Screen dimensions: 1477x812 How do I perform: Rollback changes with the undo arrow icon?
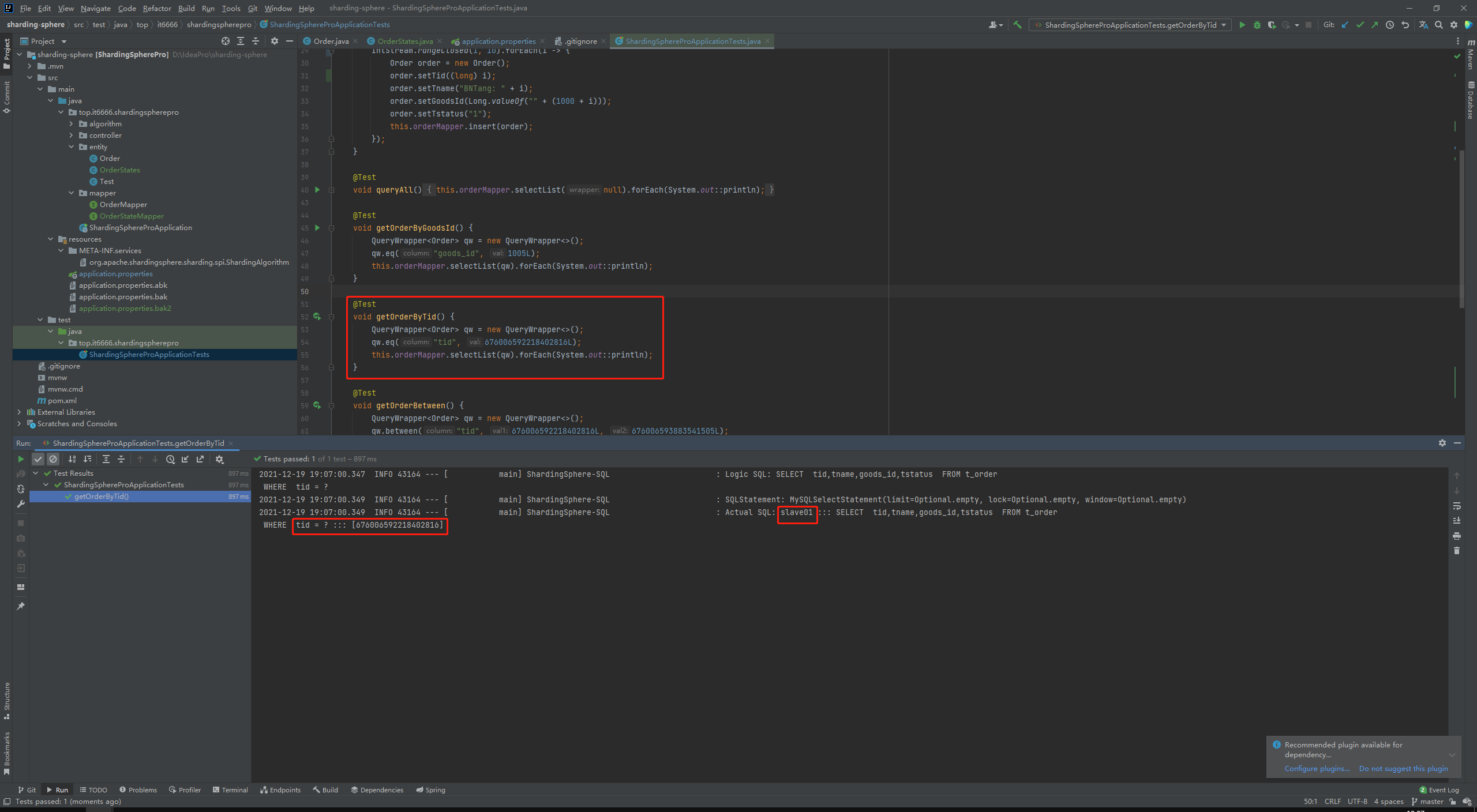(x=1405, y=25)
